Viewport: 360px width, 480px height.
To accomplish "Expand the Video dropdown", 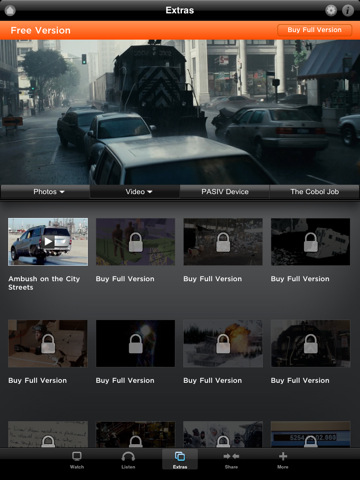I will (x=135, y=192).
